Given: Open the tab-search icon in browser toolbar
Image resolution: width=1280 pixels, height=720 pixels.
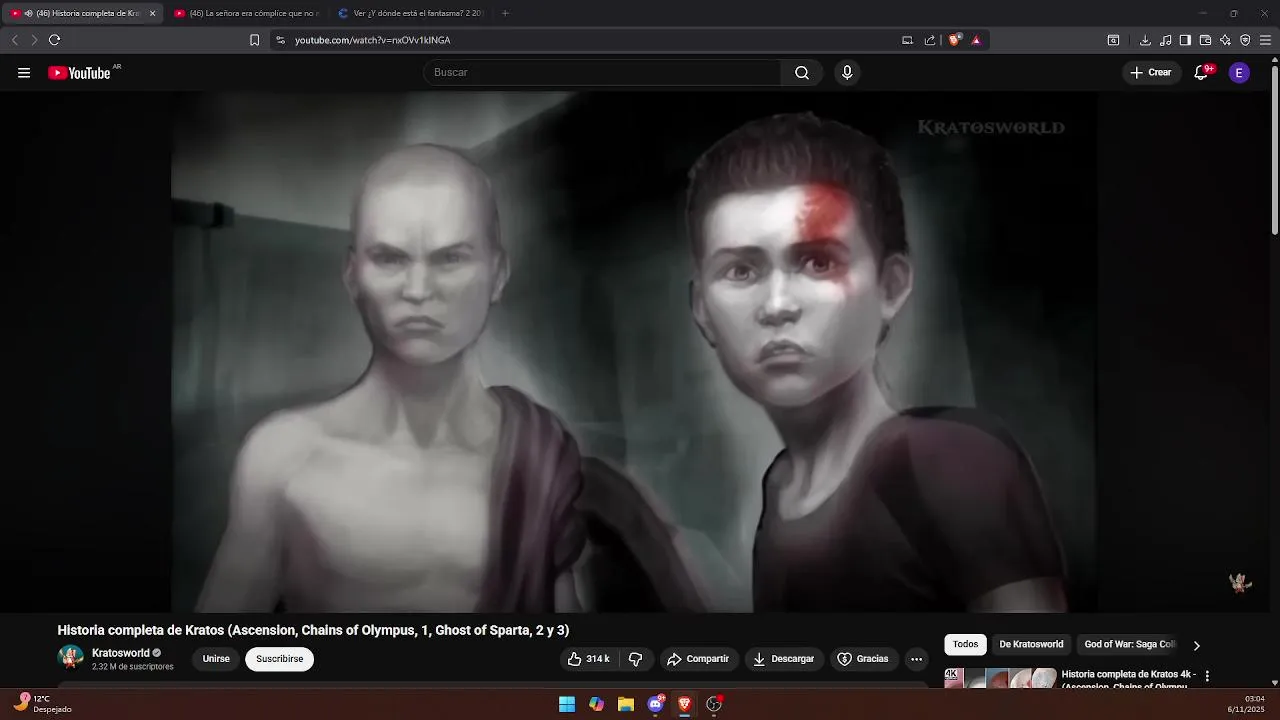Looking at the screenshot, I should pos(1113,40).
